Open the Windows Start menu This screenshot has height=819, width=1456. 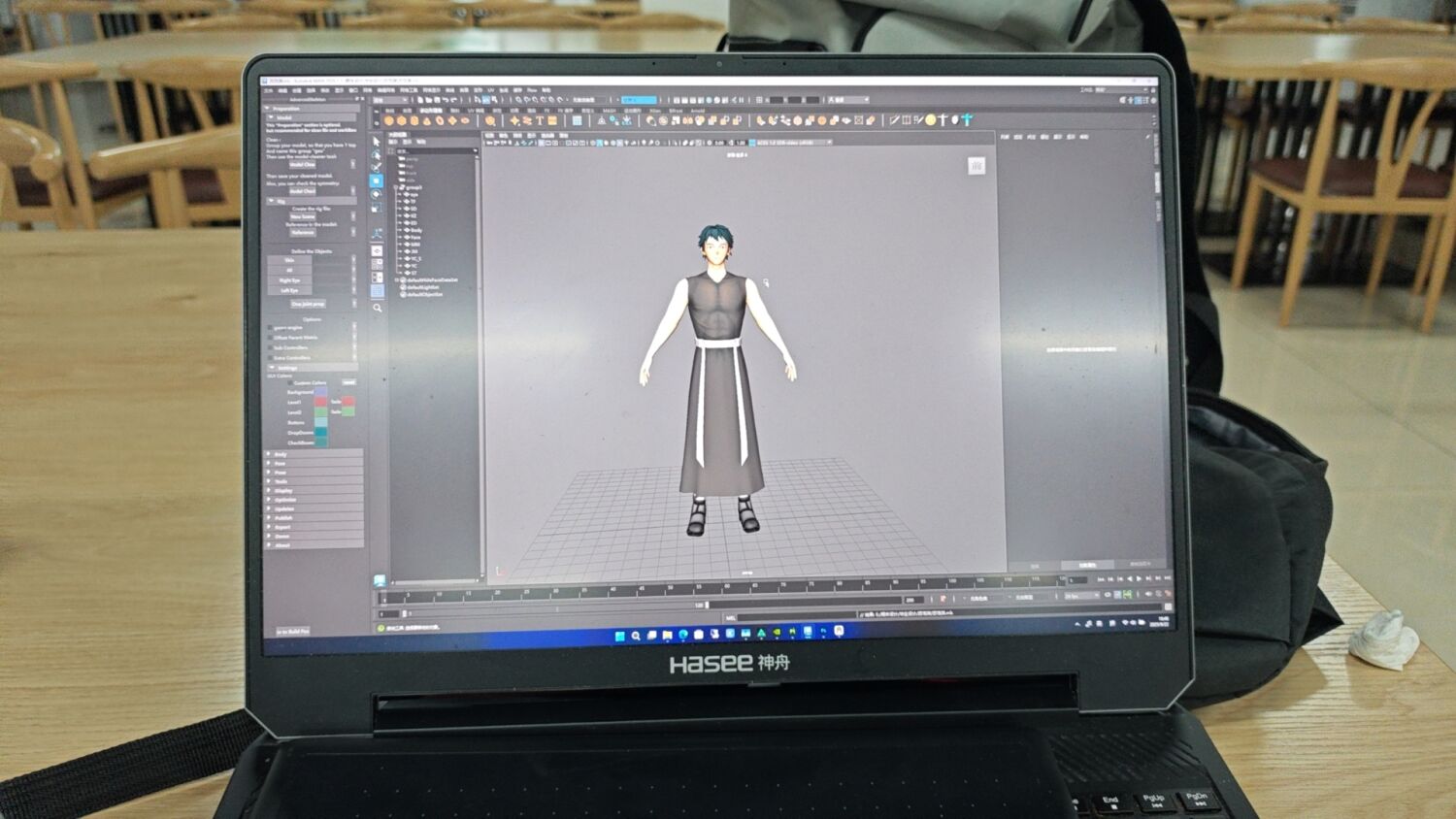click(619, 636)
